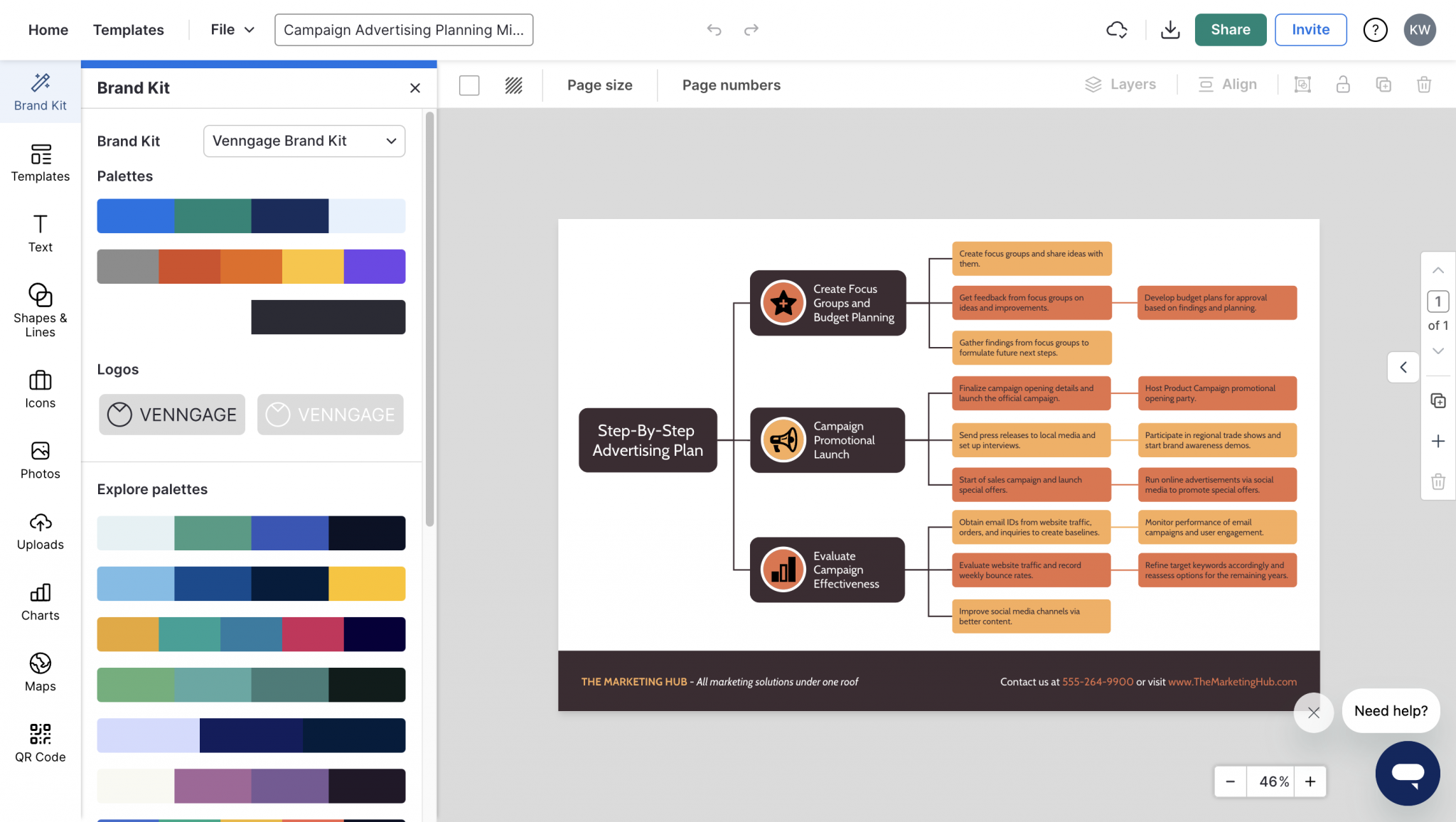Go to Home from the top menu
This screenshot has width=1456, height=822.
[x=48, y=30]
